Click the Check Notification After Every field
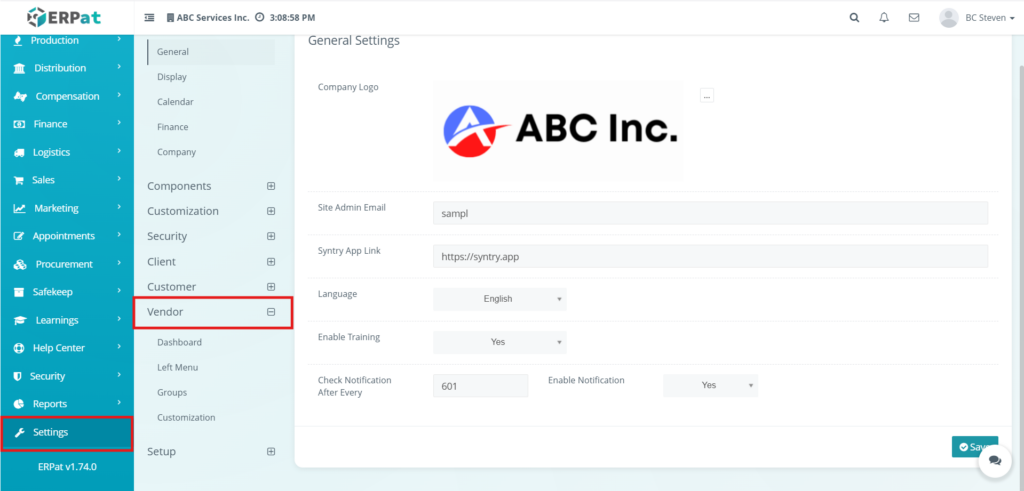 click(x=480, y=386)
